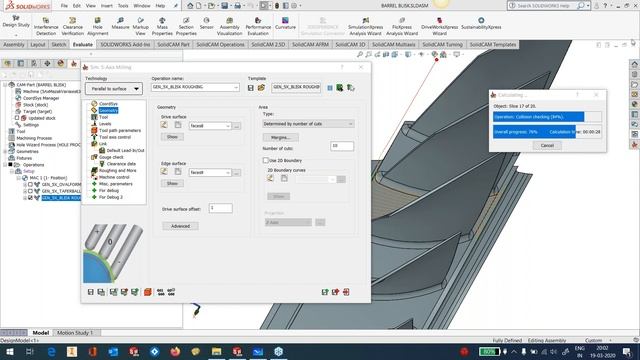This screenshot has height=360, width=640.
Task: Collapse CAM-Part tree node
Action: tap(5, 84)
